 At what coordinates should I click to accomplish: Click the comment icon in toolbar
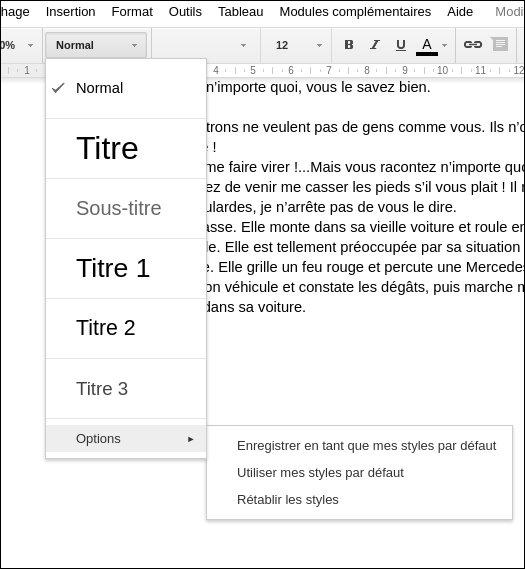[x=500, y=45]
